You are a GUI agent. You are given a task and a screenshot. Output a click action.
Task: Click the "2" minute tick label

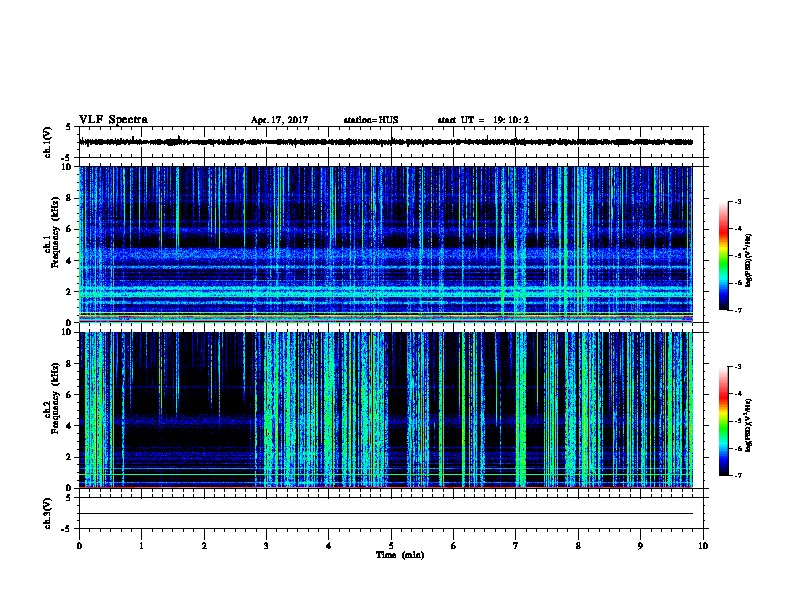click(204, 546)
